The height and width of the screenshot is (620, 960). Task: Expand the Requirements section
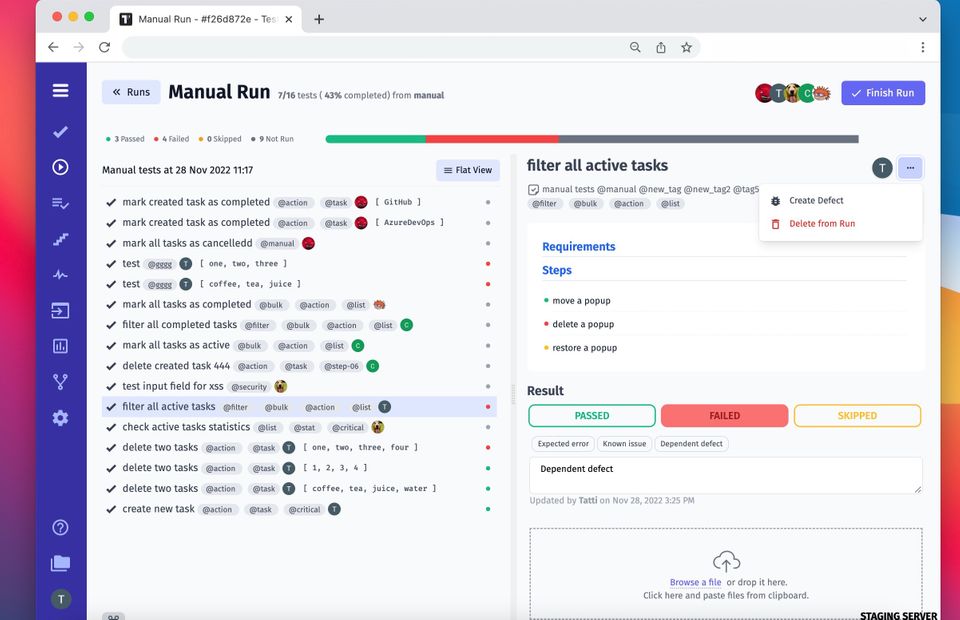579,247
